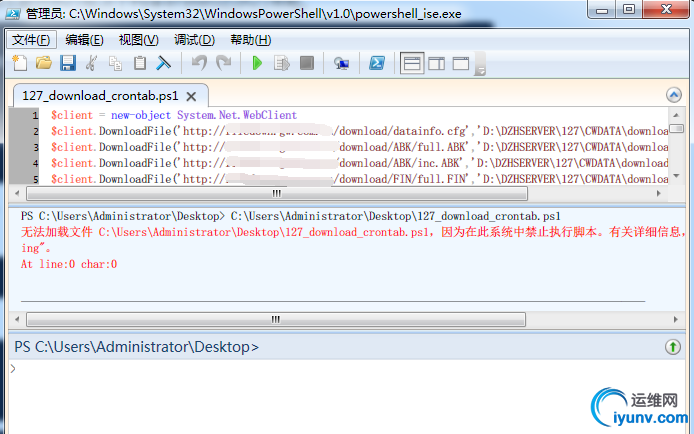Show the script pane on top layout

point(412,63)
